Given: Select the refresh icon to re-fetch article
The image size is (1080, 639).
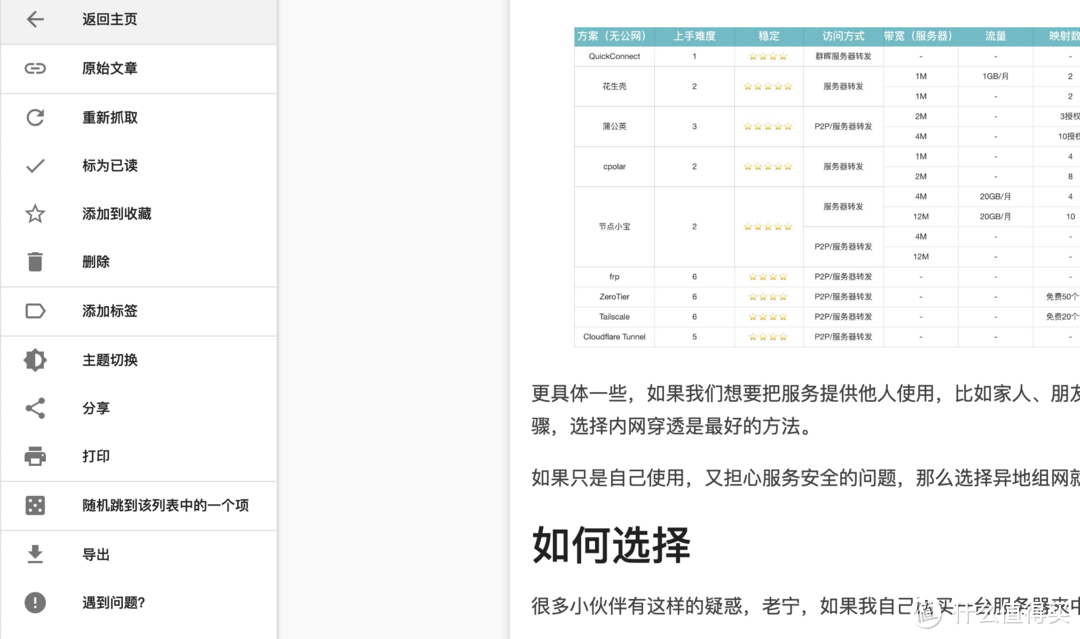Looking at the screenshot, I should coord(34,116).
